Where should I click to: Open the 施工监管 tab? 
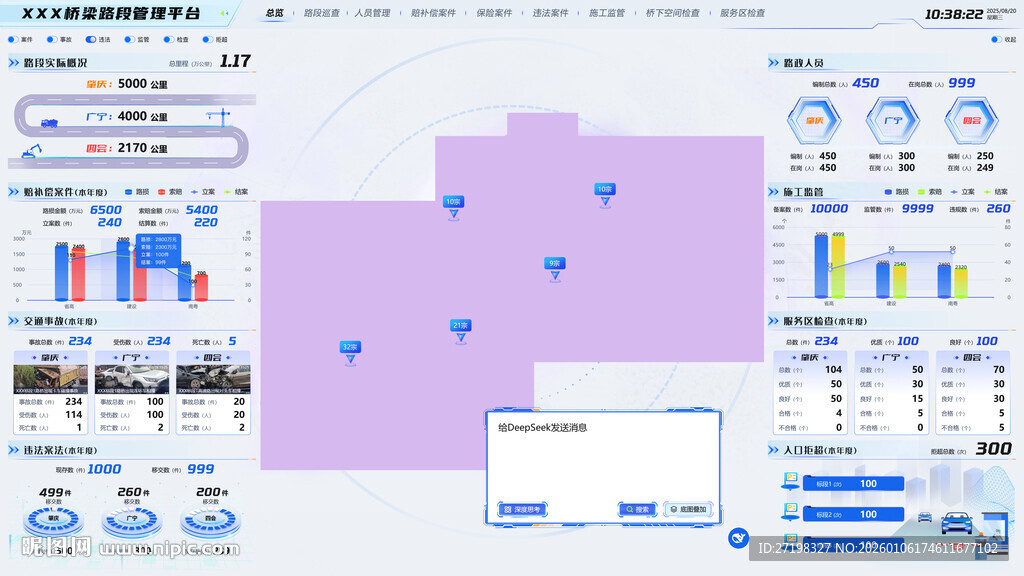(607, 13)
